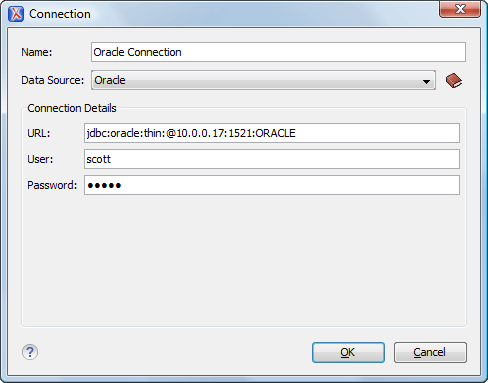The width and height of the screenshot is (488, 383).
Task: Focus the masked Password field
Action: (272, 185)
